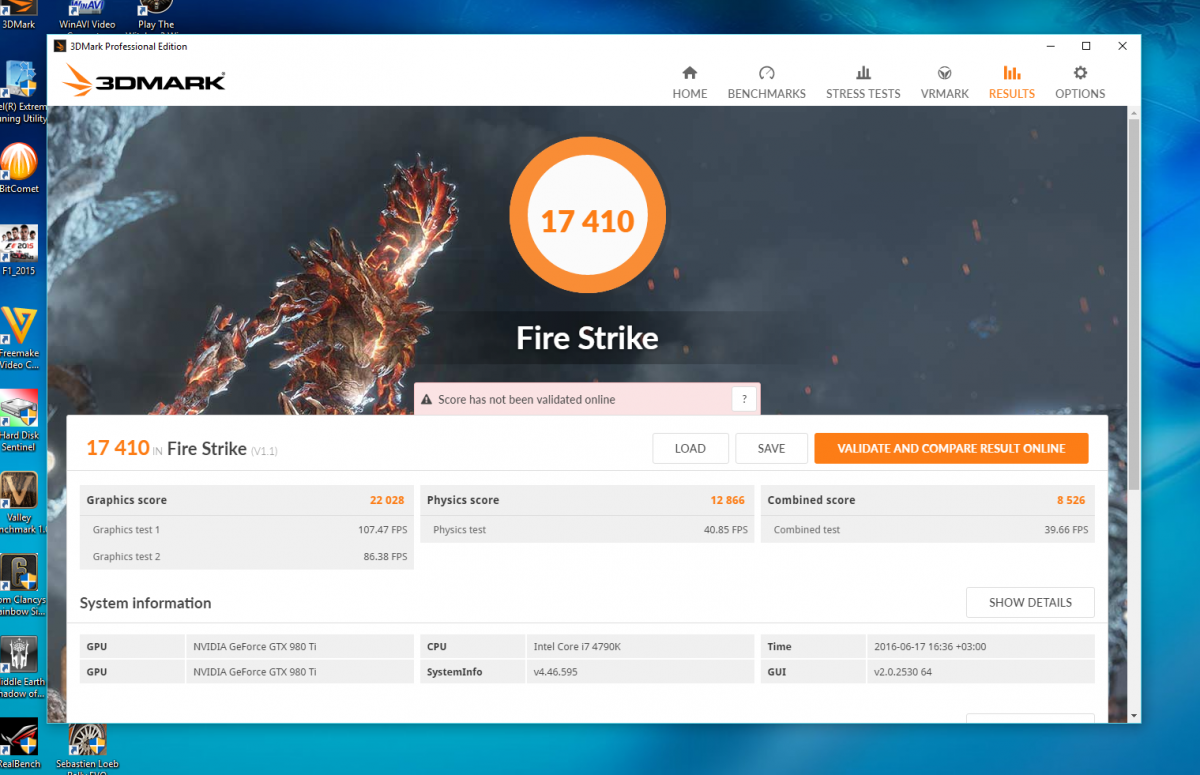Open the 3DMark desktop shortcut
The image size is (1200, 775).
(18, 14)
